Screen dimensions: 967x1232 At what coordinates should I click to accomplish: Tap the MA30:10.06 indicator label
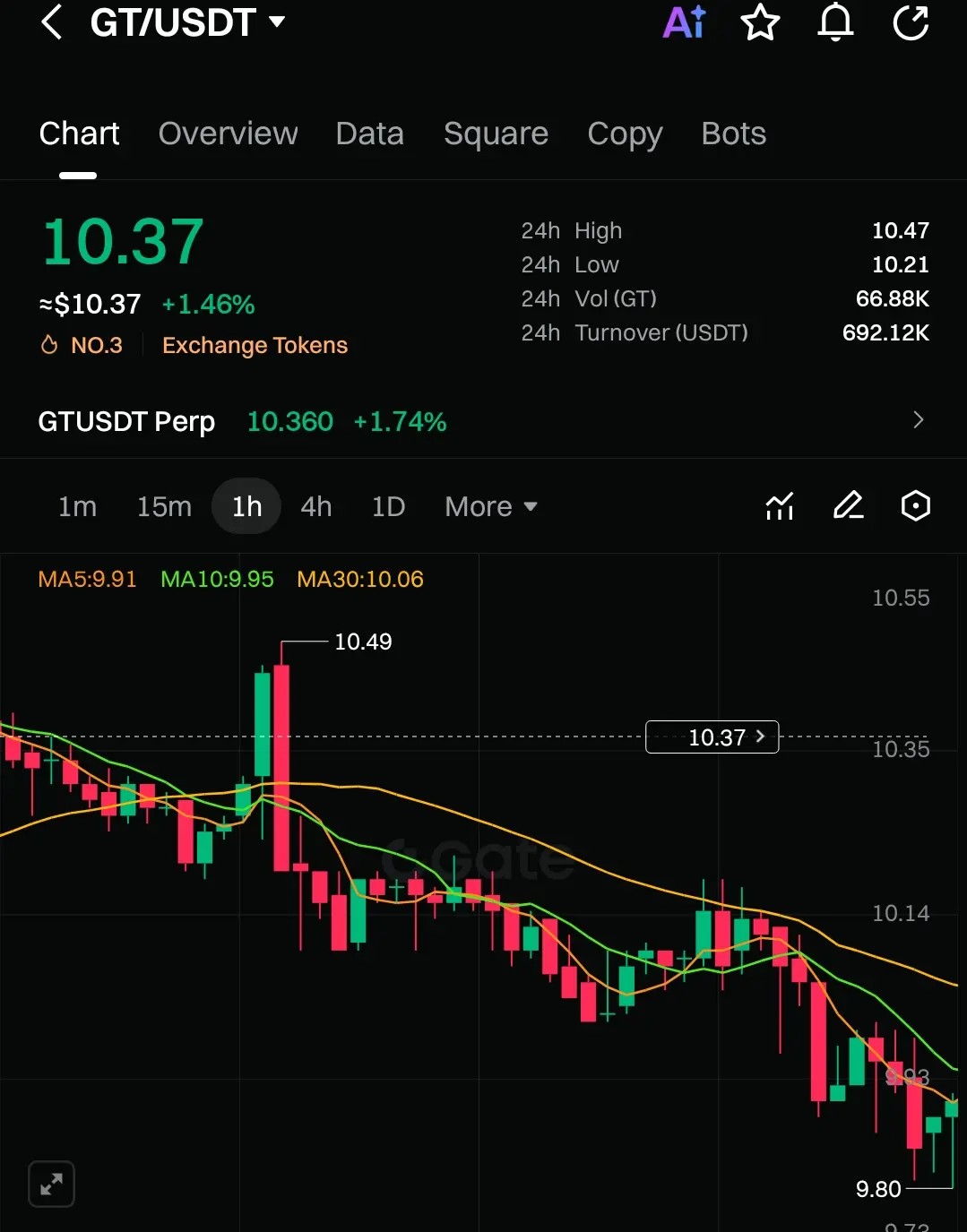pos(360,579)
